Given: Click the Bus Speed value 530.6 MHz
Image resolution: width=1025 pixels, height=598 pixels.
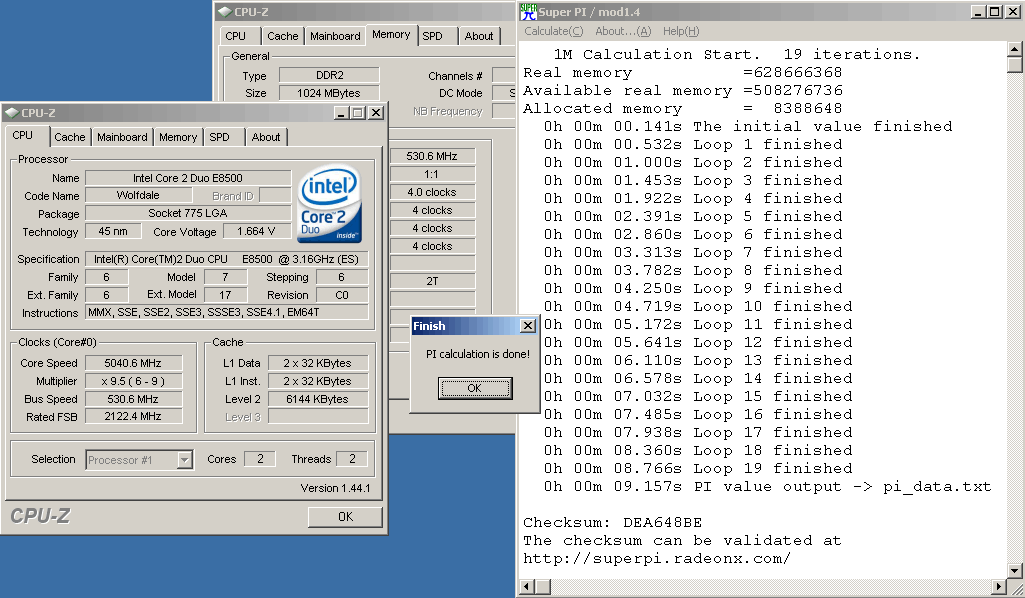Looking at the screenshot, I should tap(133, 399).
